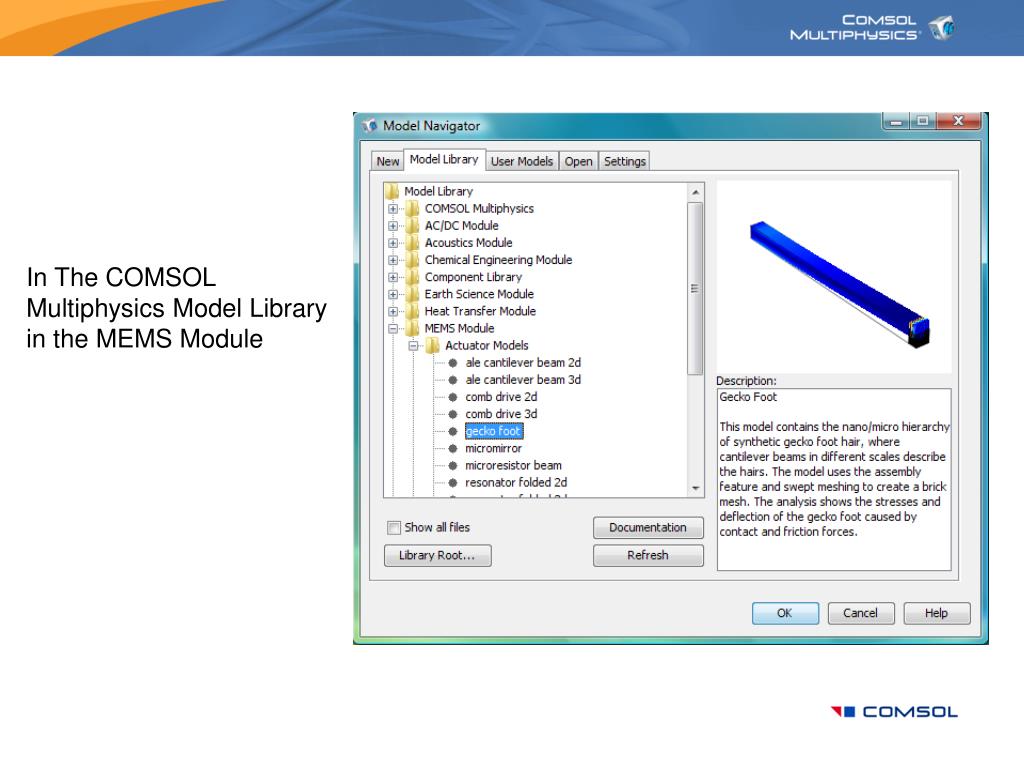Viewport: 1024px width, 768px height.
Task: Expand the Acoustics Module node
Action: coord(392,243)
